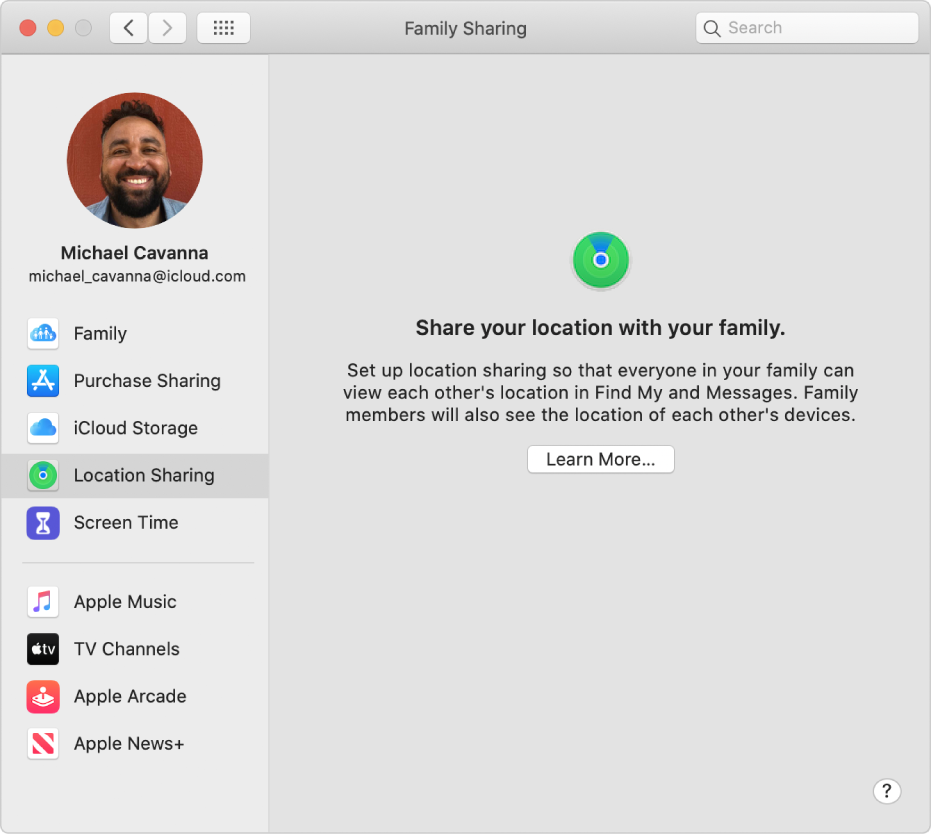This screenshot has width=931, height=835.
Task: Minimize the window with yellow button
Action: click(56, 28)
